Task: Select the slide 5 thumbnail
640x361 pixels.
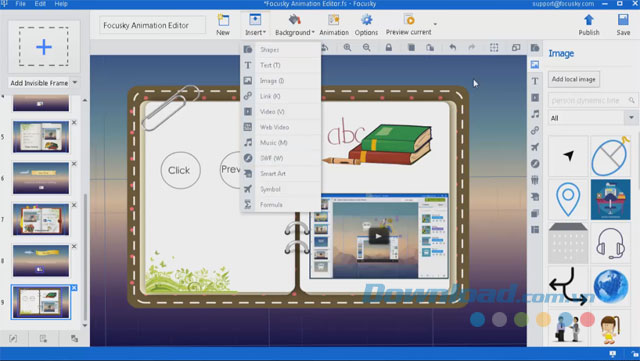Action: [x=41, y=137]
